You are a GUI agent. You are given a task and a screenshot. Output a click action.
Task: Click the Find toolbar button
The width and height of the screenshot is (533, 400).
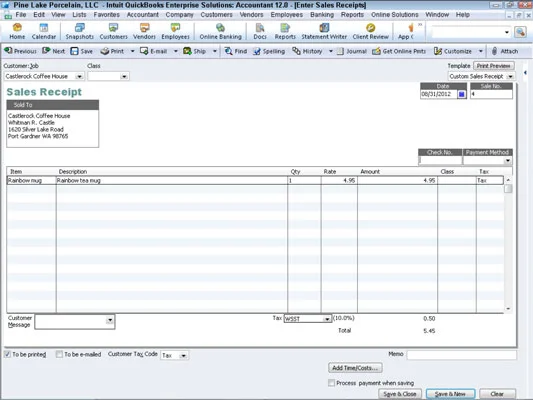[236, 51]
